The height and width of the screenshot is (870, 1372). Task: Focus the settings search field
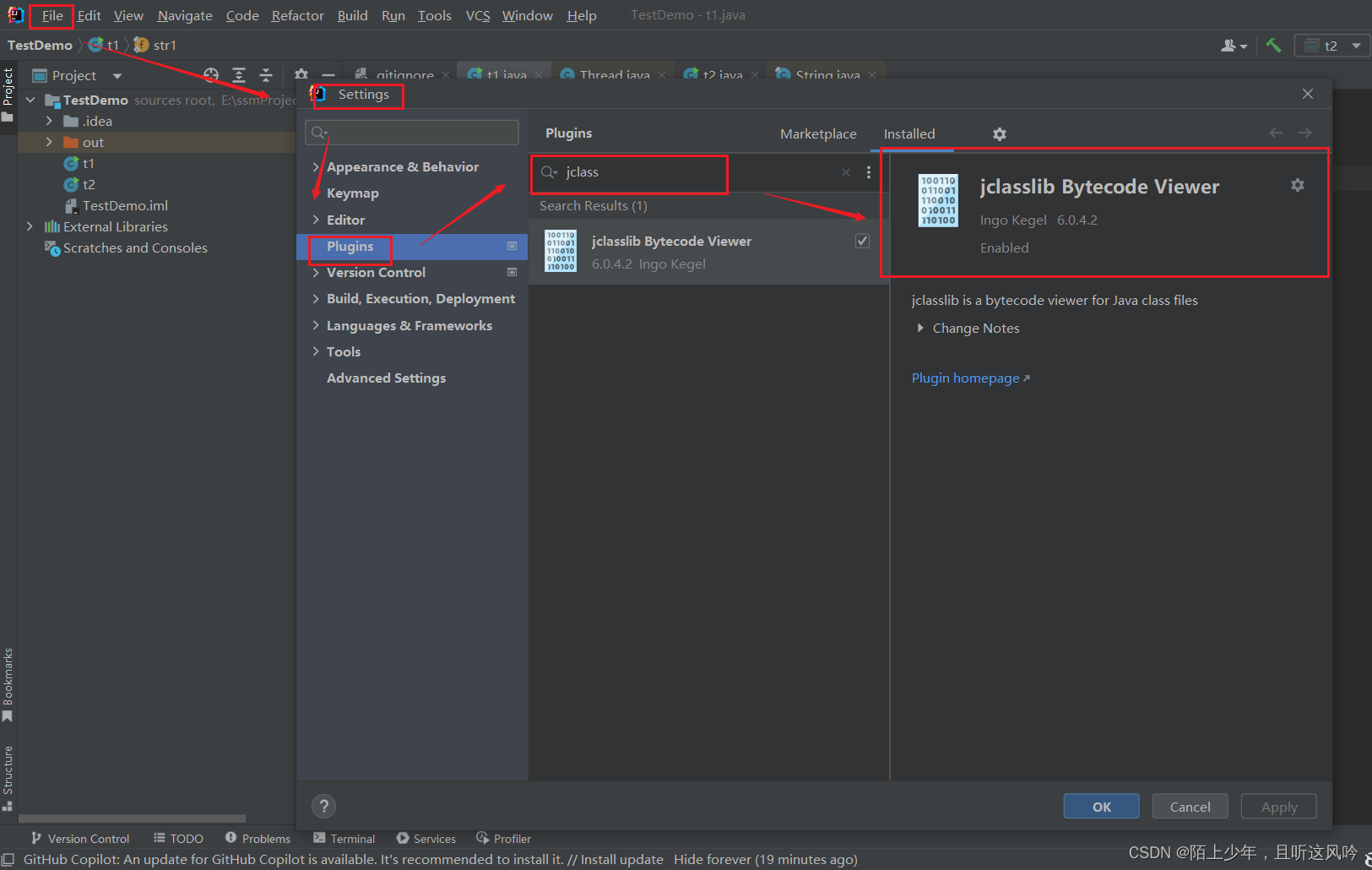click(x=412, y=133)
